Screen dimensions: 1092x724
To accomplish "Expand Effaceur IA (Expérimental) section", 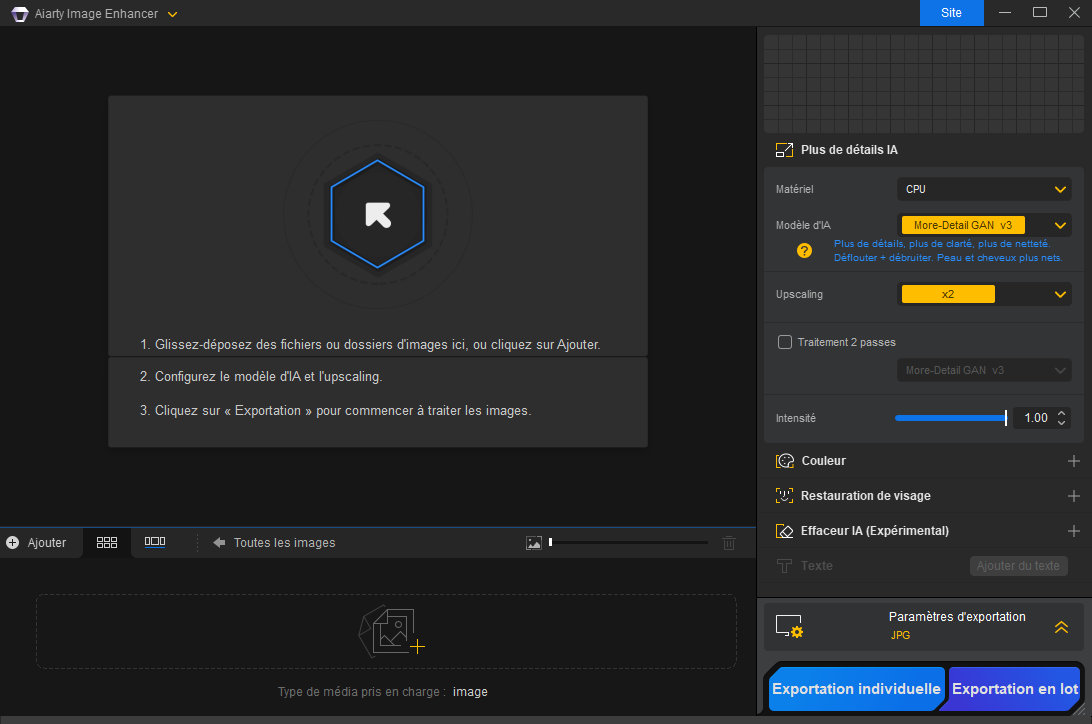I will tap(1073, 531).
